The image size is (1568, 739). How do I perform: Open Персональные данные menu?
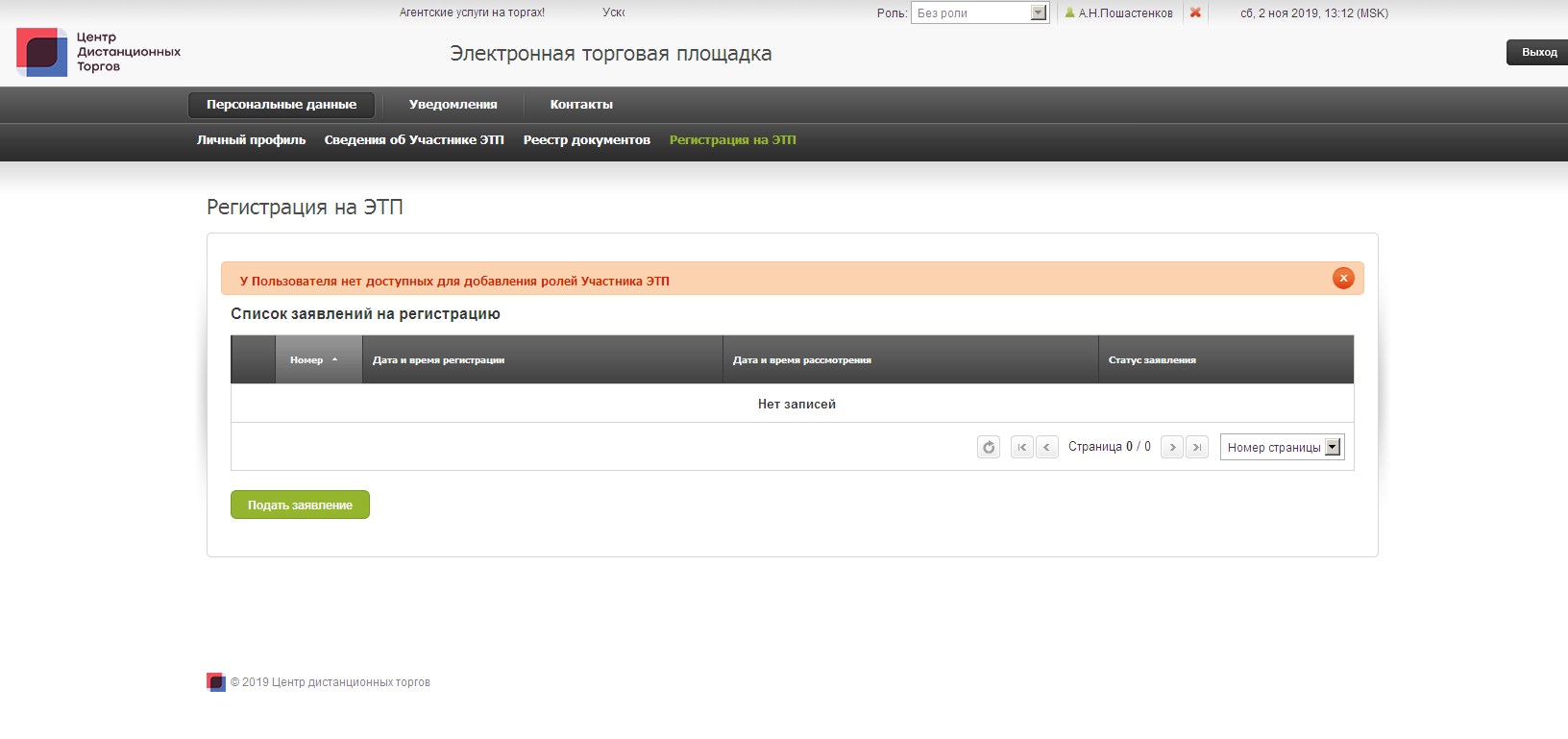click(x=282, y=105)
